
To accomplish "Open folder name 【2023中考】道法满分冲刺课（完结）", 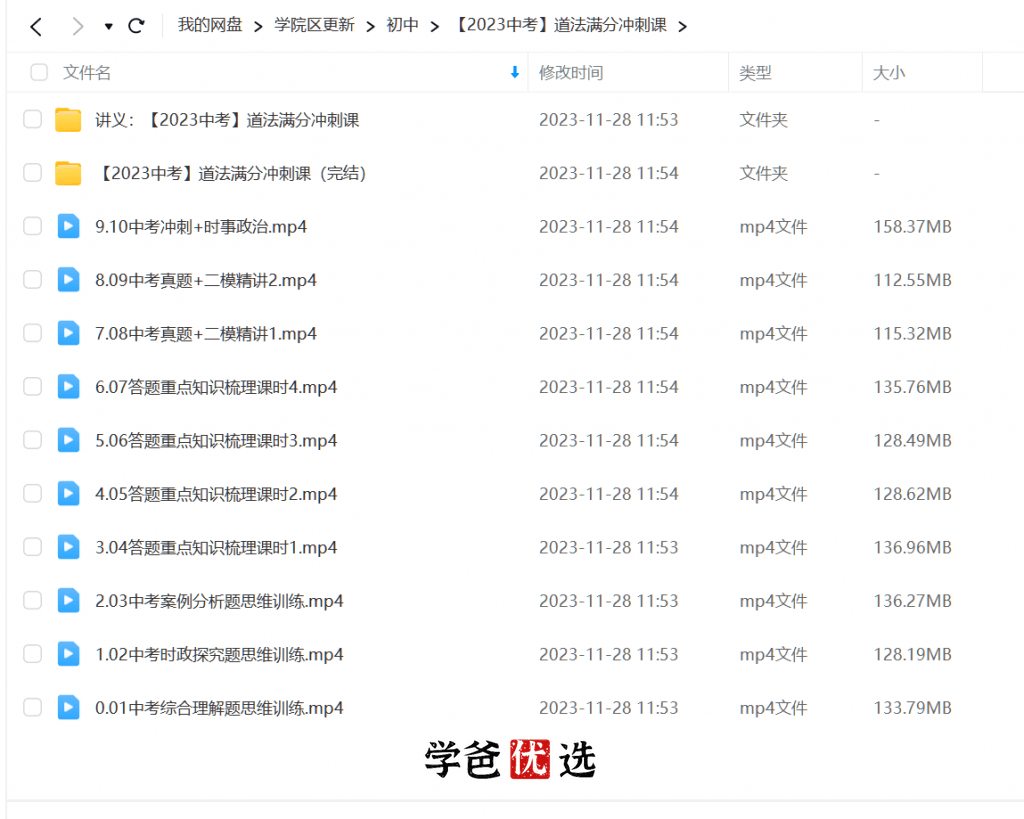I will click(x=231, y=174).
